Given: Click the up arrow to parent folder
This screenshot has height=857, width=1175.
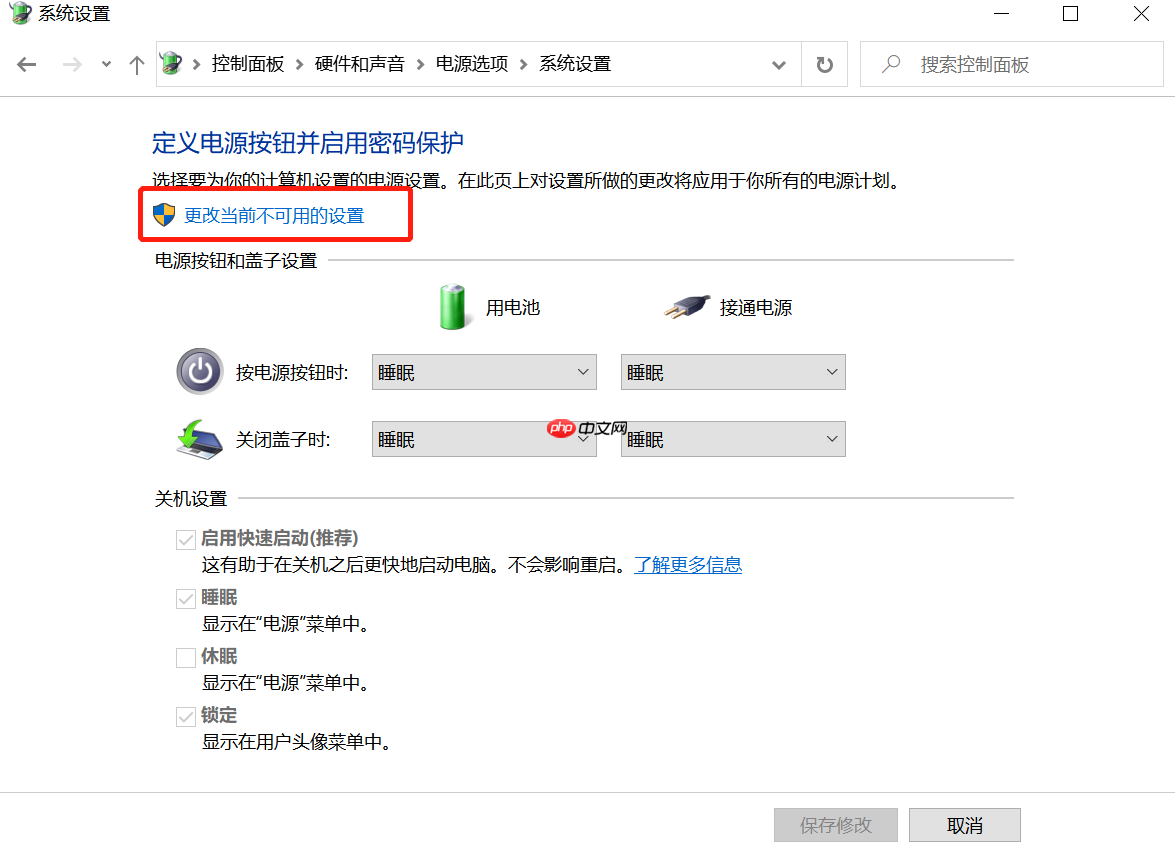Looking at the screenshot, I should 137,63.
